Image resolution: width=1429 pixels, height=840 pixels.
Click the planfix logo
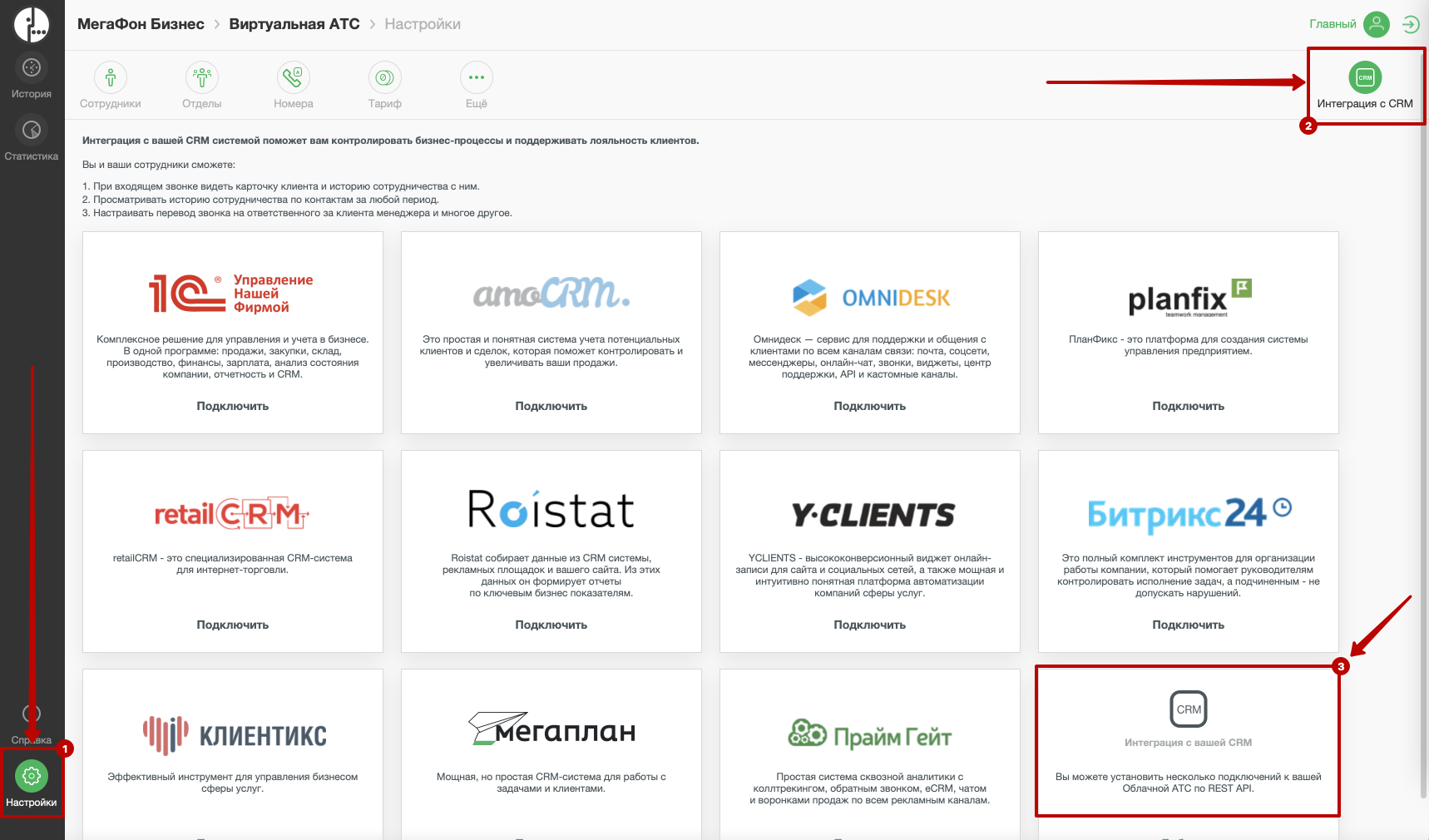pos(1189,298)
